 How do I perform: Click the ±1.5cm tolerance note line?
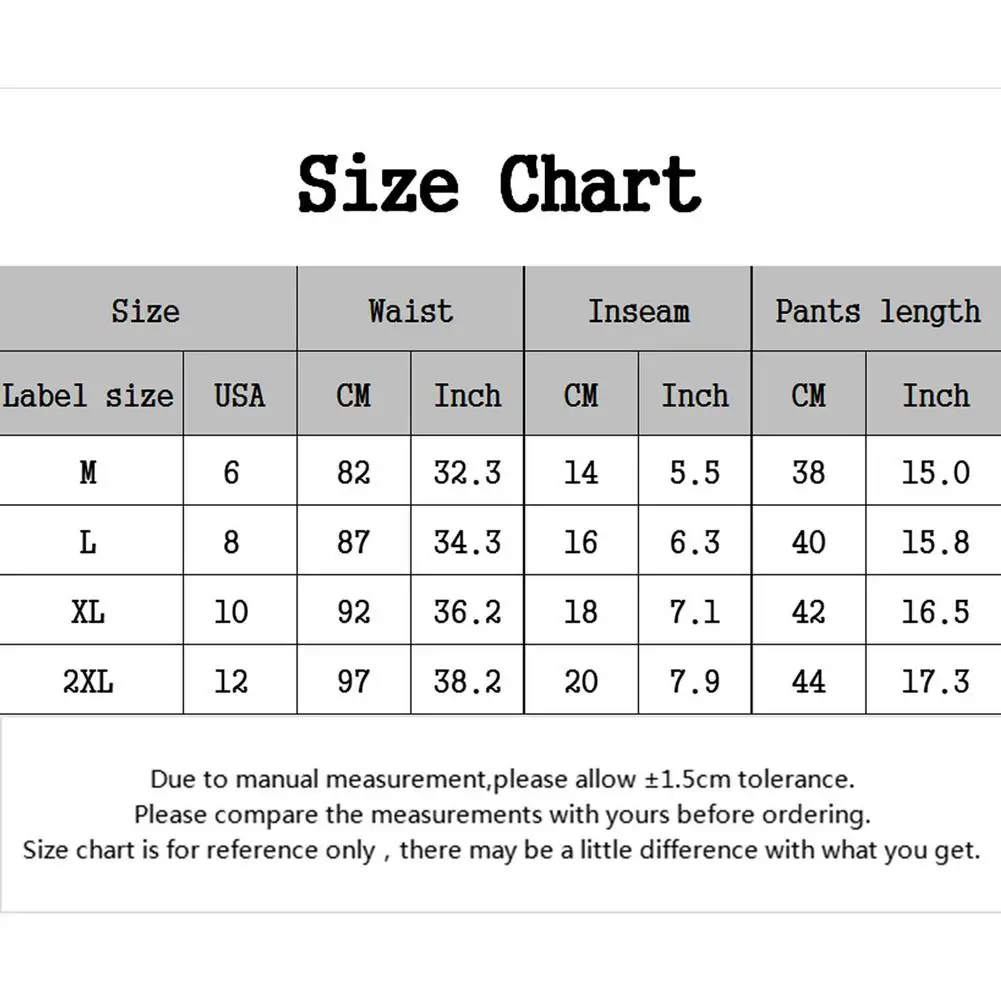(x=502, y=779)
